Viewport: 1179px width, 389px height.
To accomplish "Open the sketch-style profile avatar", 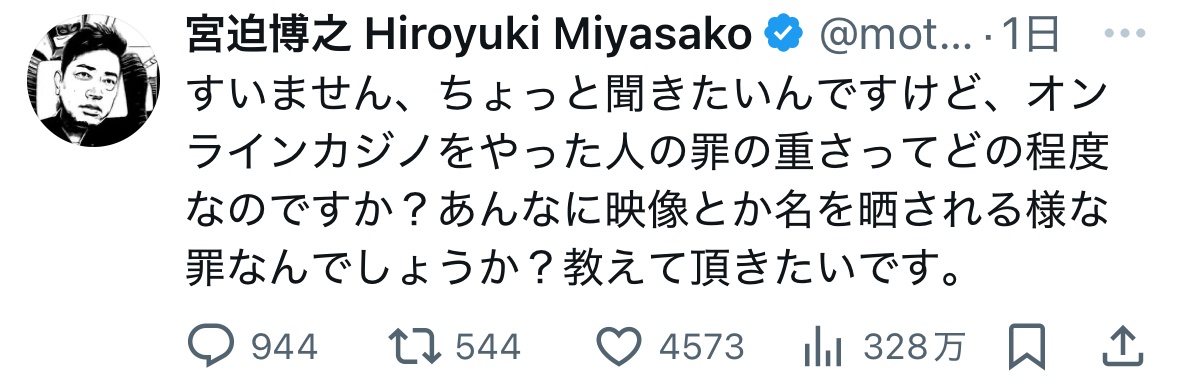I will click(94, 81).
